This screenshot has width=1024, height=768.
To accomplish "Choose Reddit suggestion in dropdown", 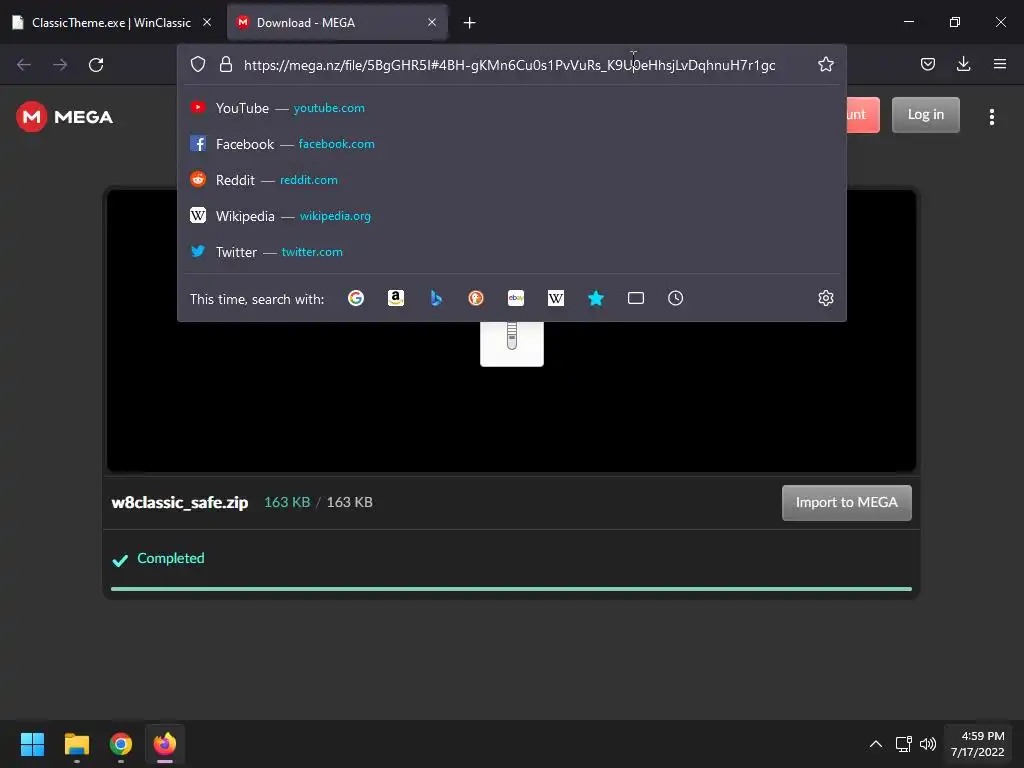I will tap(511, 180).
